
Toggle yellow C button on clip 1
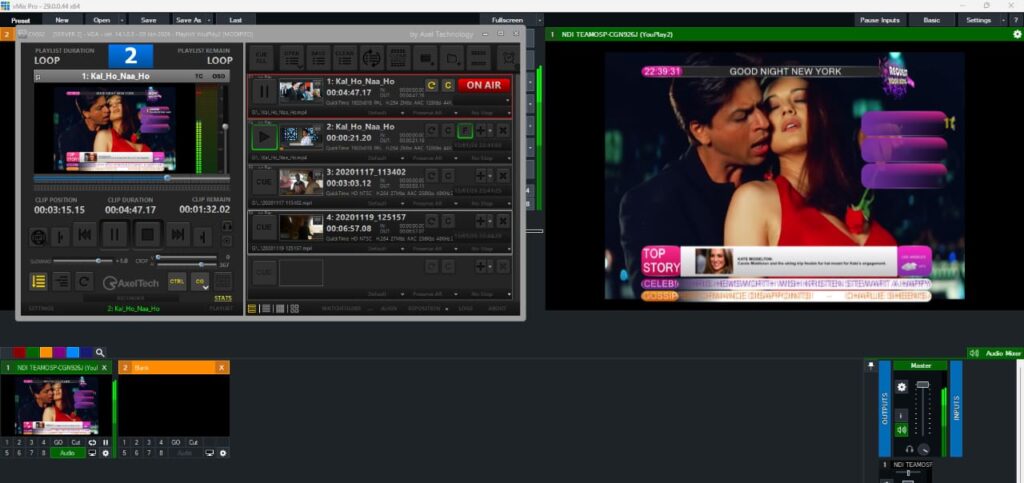(x=448, y=85)
